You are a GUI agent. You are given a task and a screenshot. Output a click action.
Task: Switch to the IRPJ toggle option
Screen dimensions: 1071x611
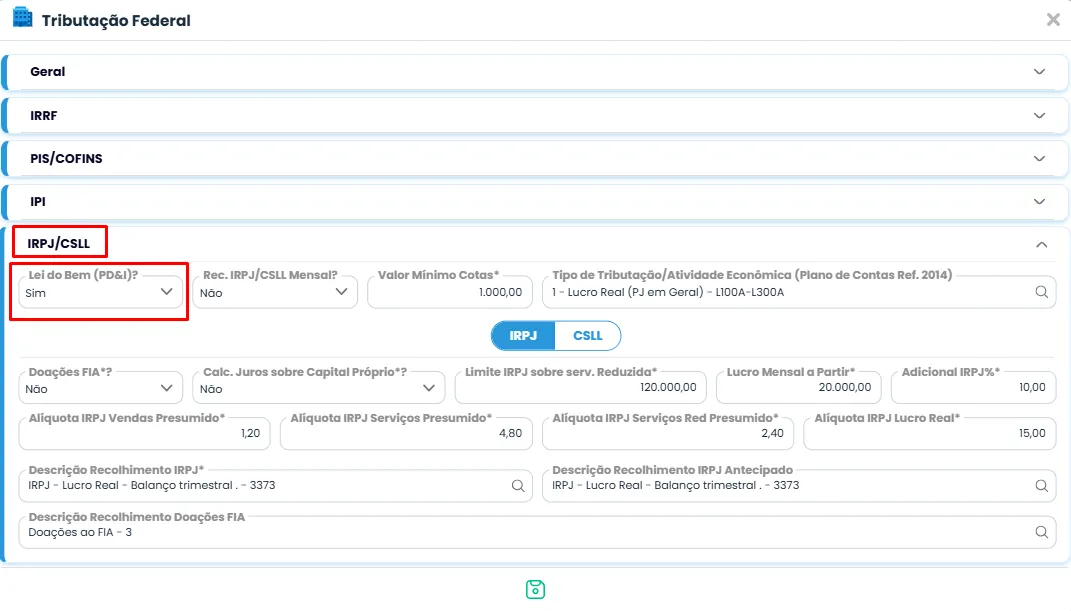point(523,336)
